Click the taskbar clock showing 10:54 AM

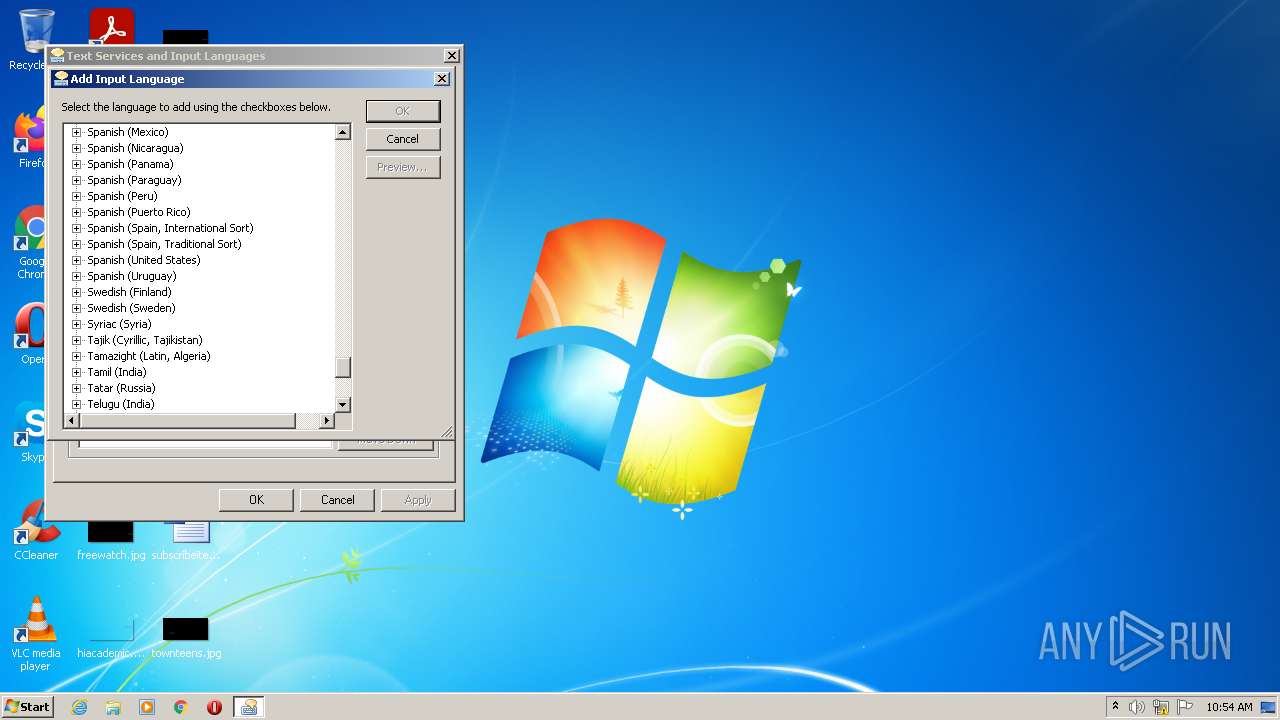click(1229, 707)
